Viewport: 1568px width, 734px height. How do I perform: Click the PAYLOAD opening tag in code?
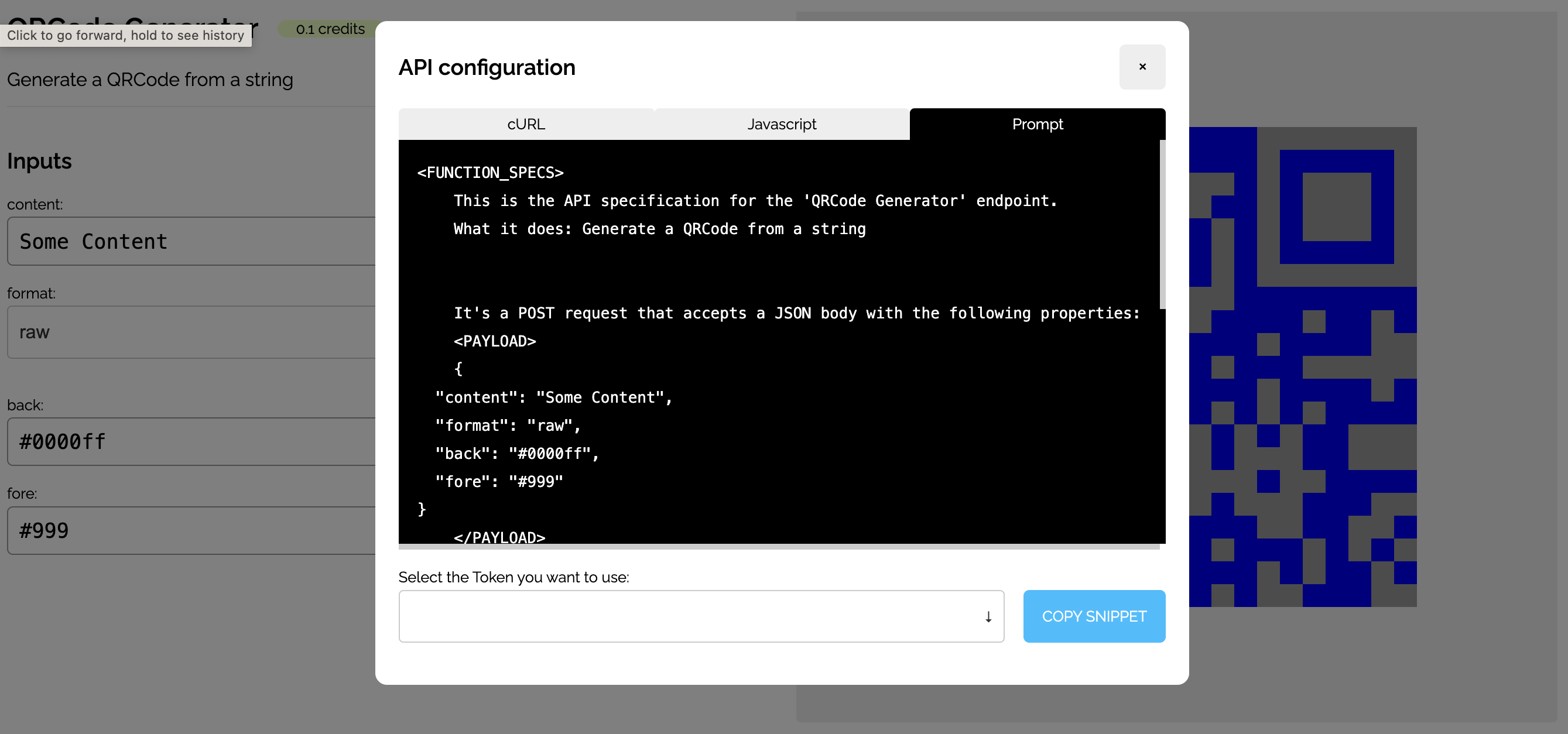(x=494, y=341)
